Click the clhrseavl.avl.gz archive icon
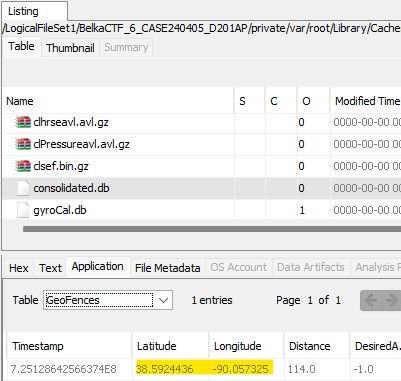The image size is (401, 381). (x=23, y=122)
